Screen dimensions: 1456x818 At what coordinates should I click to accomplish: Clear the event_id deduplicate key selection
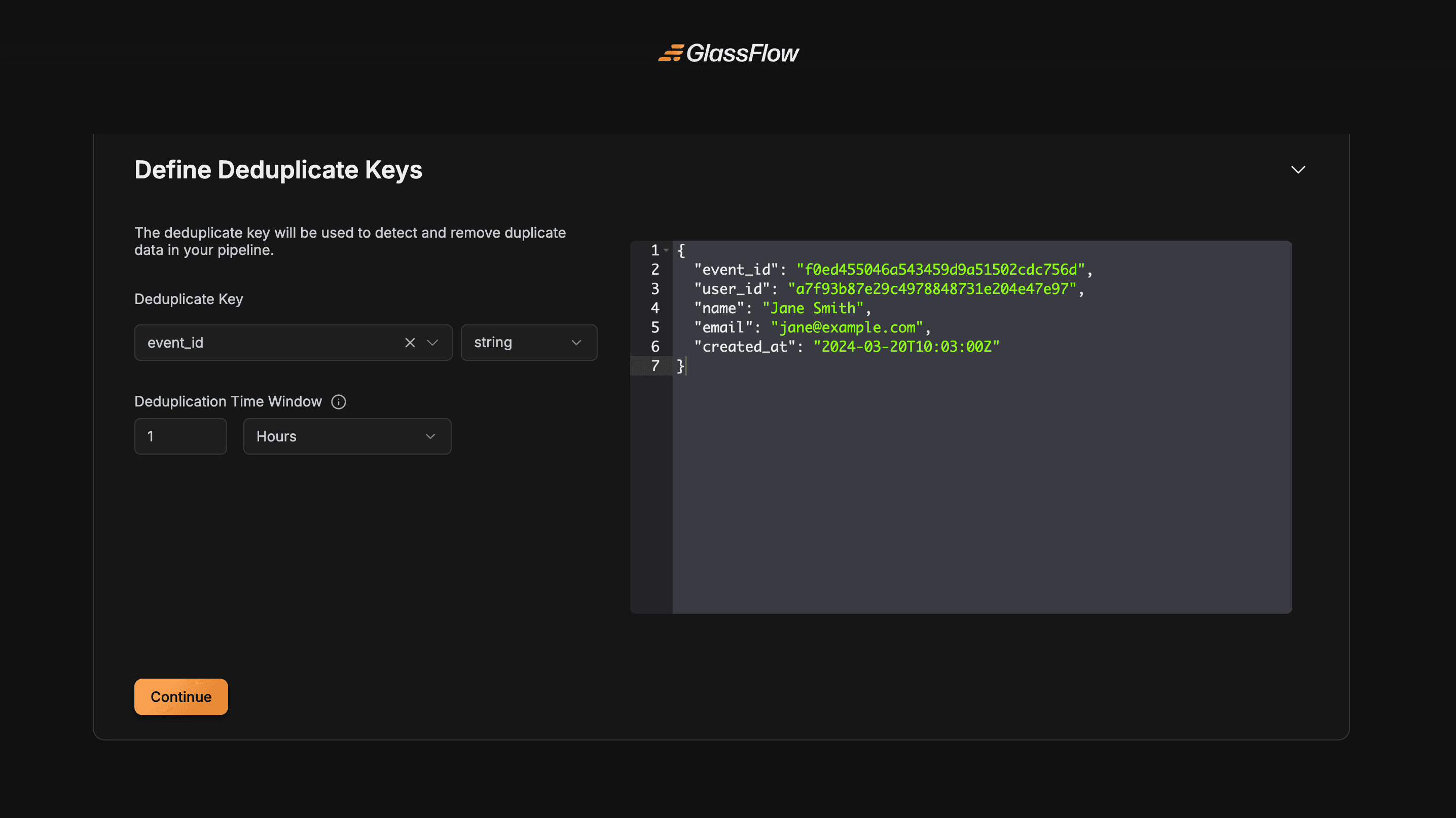[x=410, y=342]
